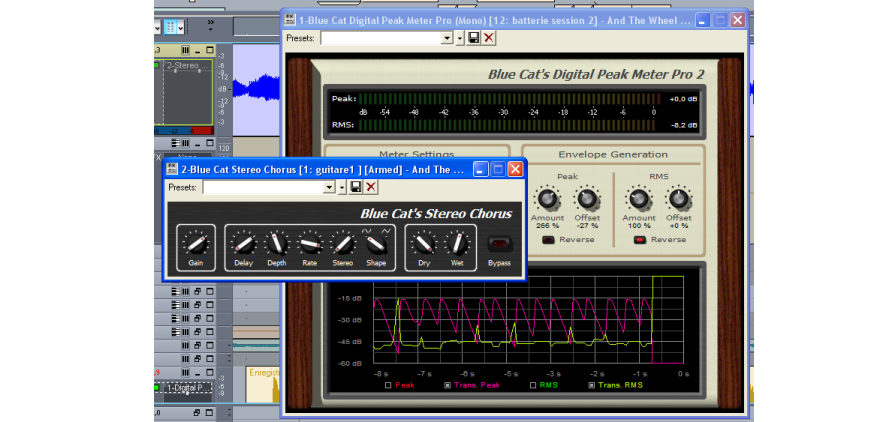The width and height of the screenshot is (890, 422).
Task: Click the Wet knob in Stereo Chorus
Action: click(x=457, y=245)
